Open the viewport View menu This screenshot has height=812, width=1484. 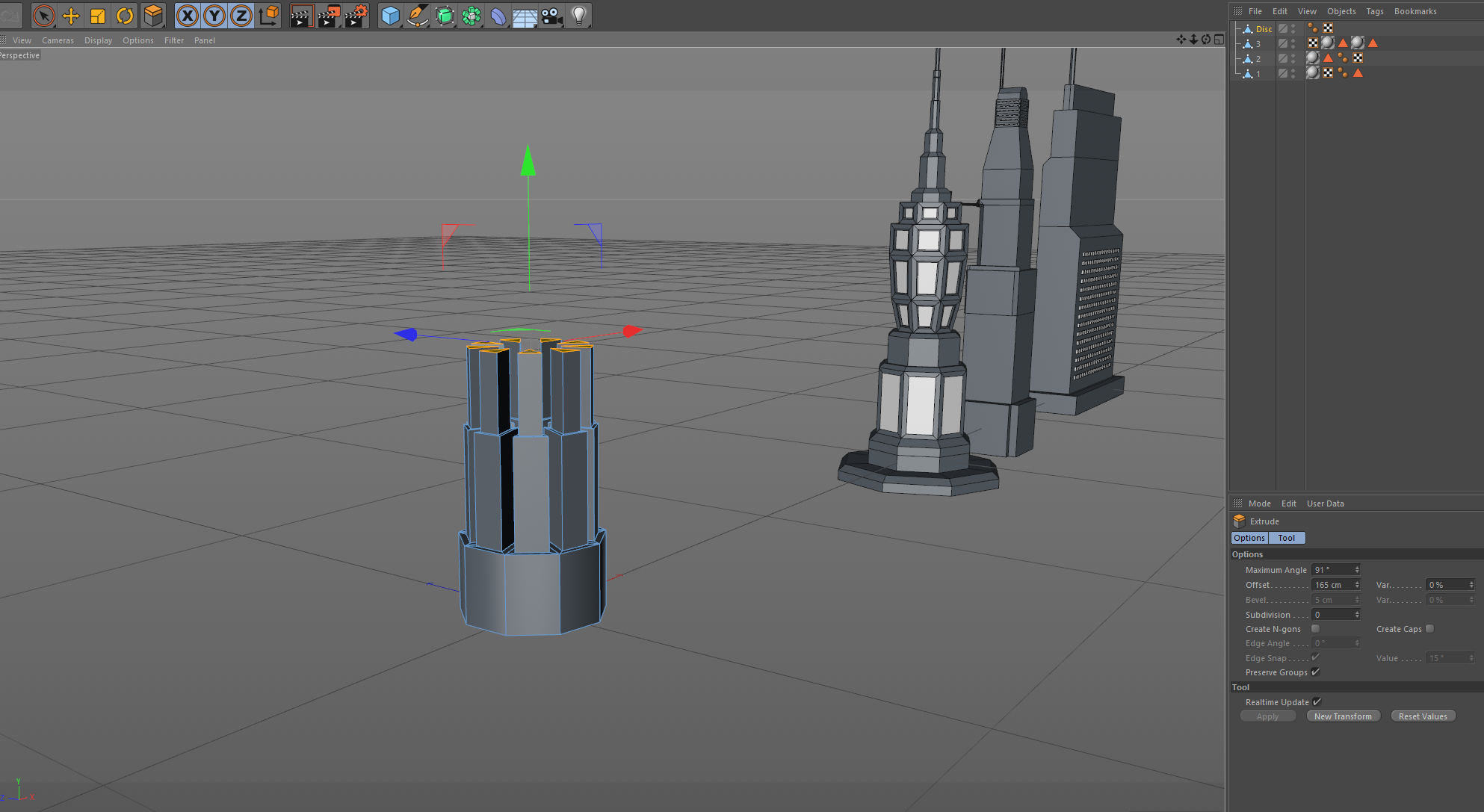[22, 40]
